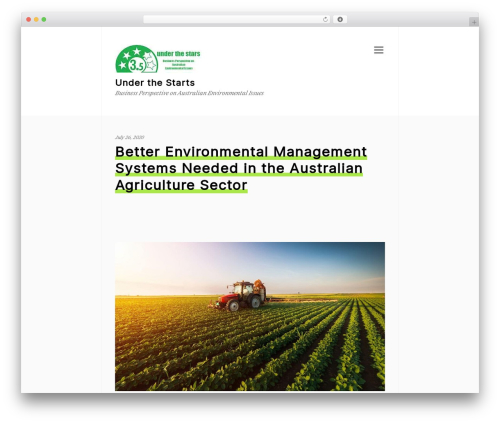Click the Business Perspective tagline text
500x423 pixels.
[x=189, y=93]
